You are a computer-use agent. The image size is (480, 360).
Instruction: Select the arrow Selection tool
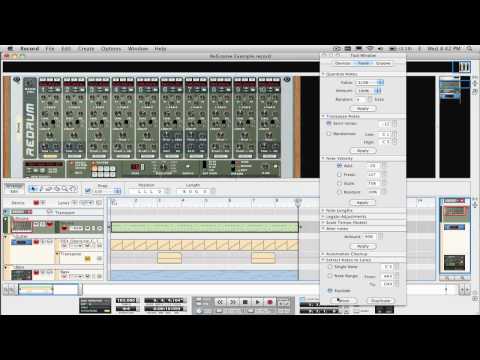33,189
